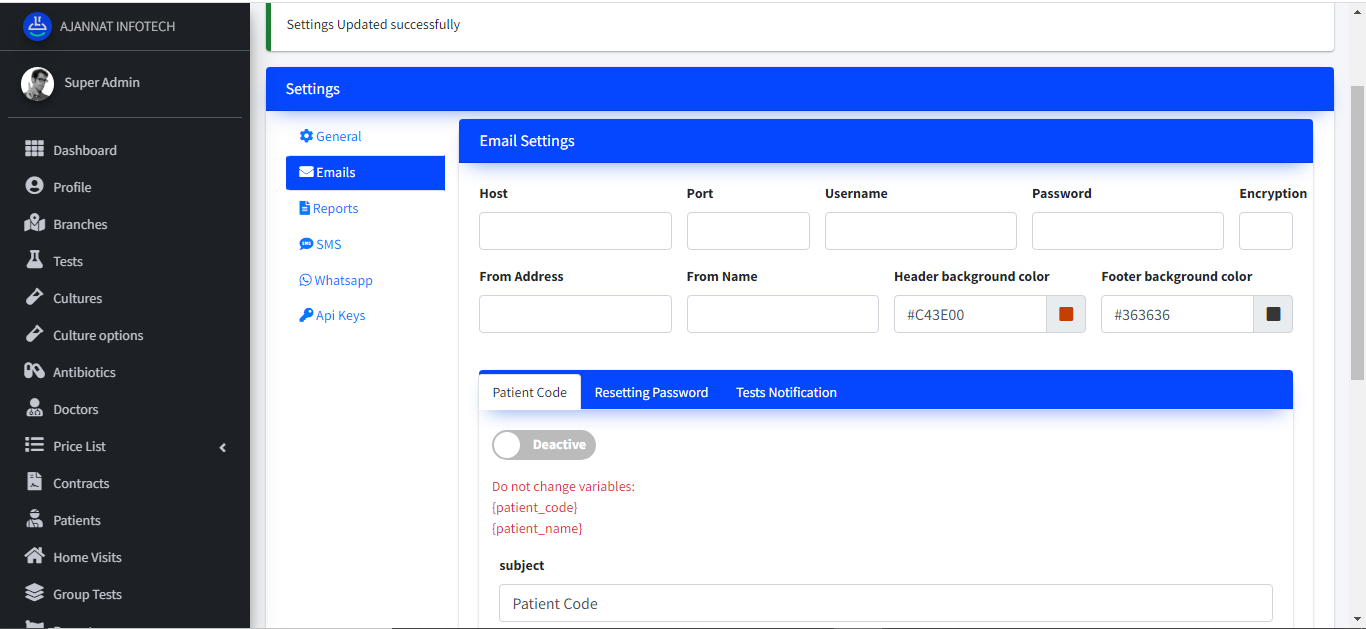Click the Home Visits house icon
This screenshot has height=629, width=1366.
click(x=34, y=556)
